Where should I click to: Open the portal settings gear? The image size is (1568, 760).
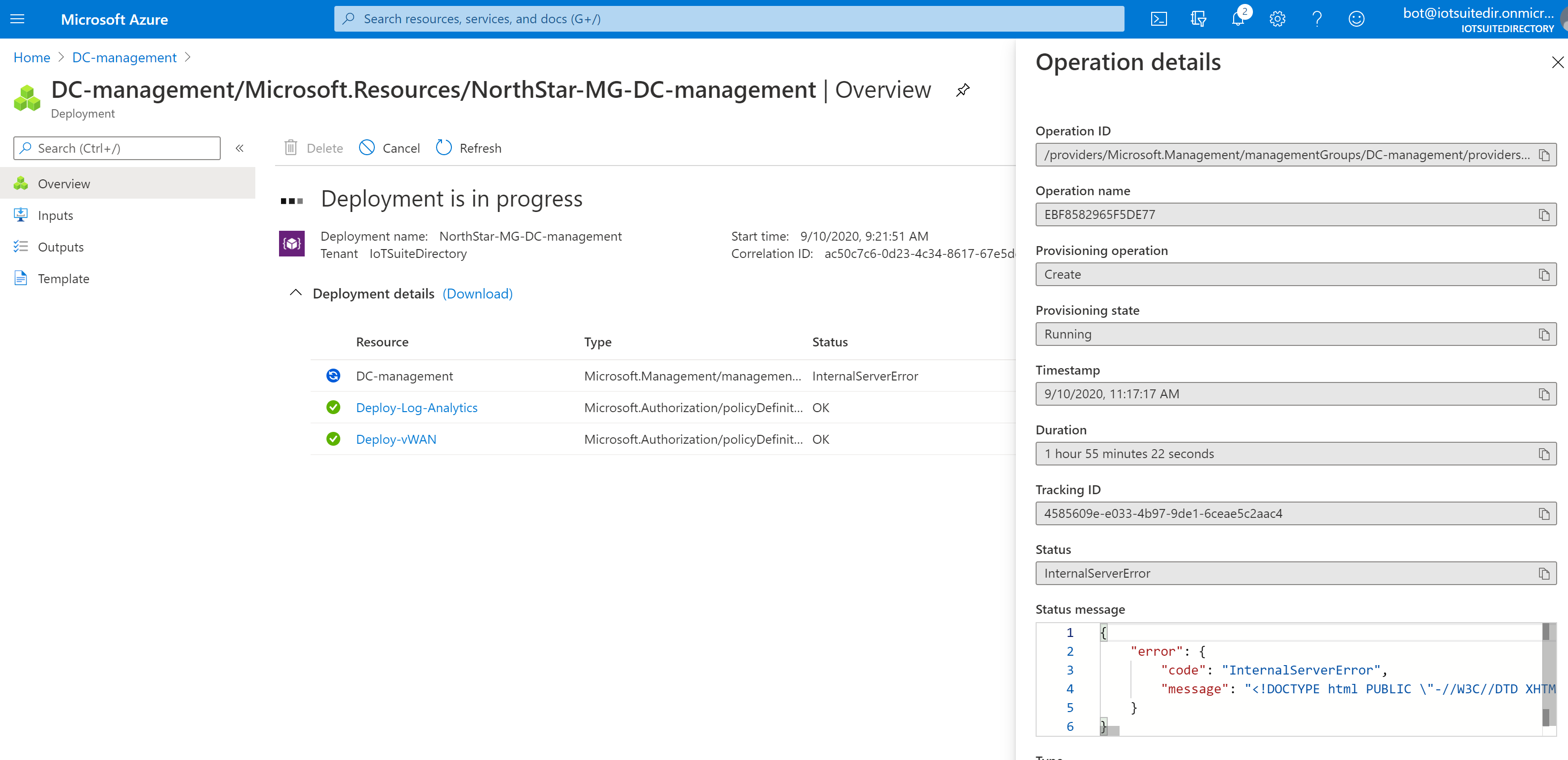[x=1277, y=19]
